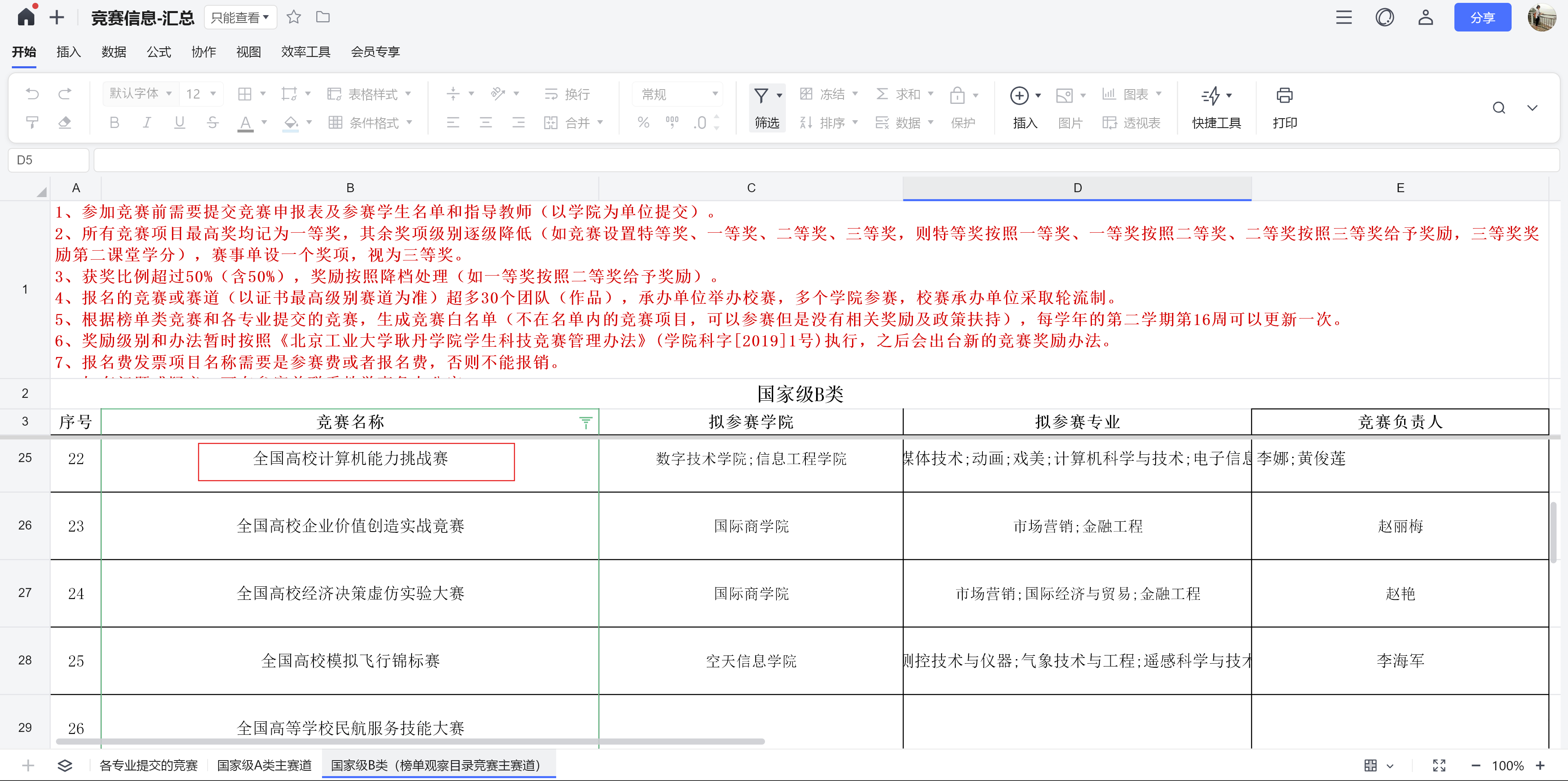Screen dimensions: 1568x781
Task: Toggle strikethrough formatting
Action: click(212, 122)
